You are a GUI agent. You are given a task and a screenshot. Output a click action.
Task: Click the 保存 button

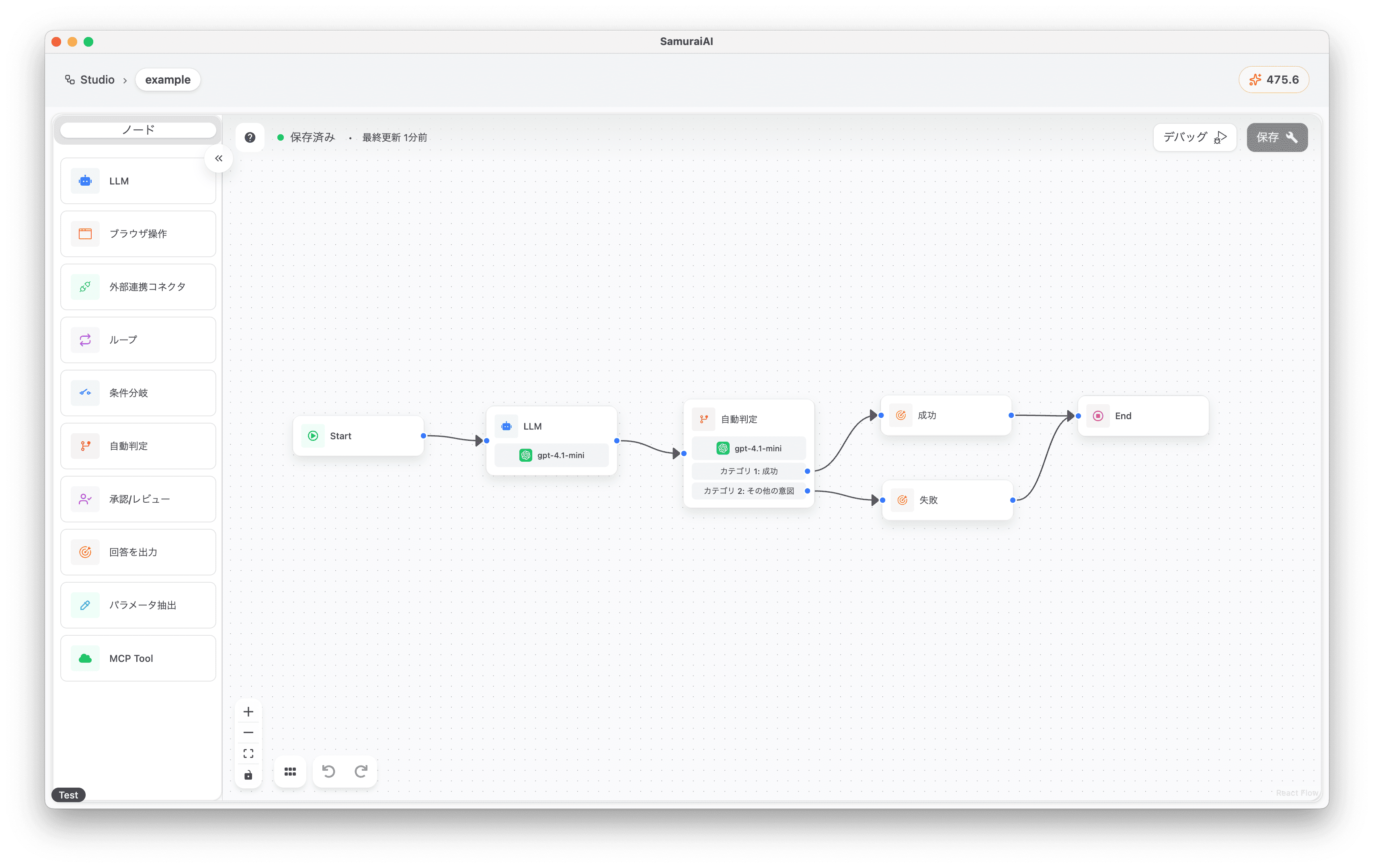1276,137
